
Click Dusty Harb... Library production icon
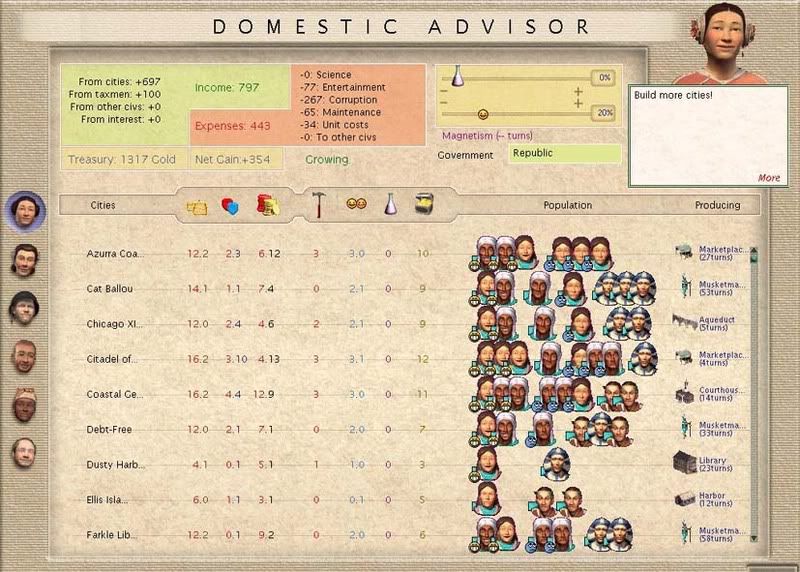pyautogui.click(x=685, y=462)
